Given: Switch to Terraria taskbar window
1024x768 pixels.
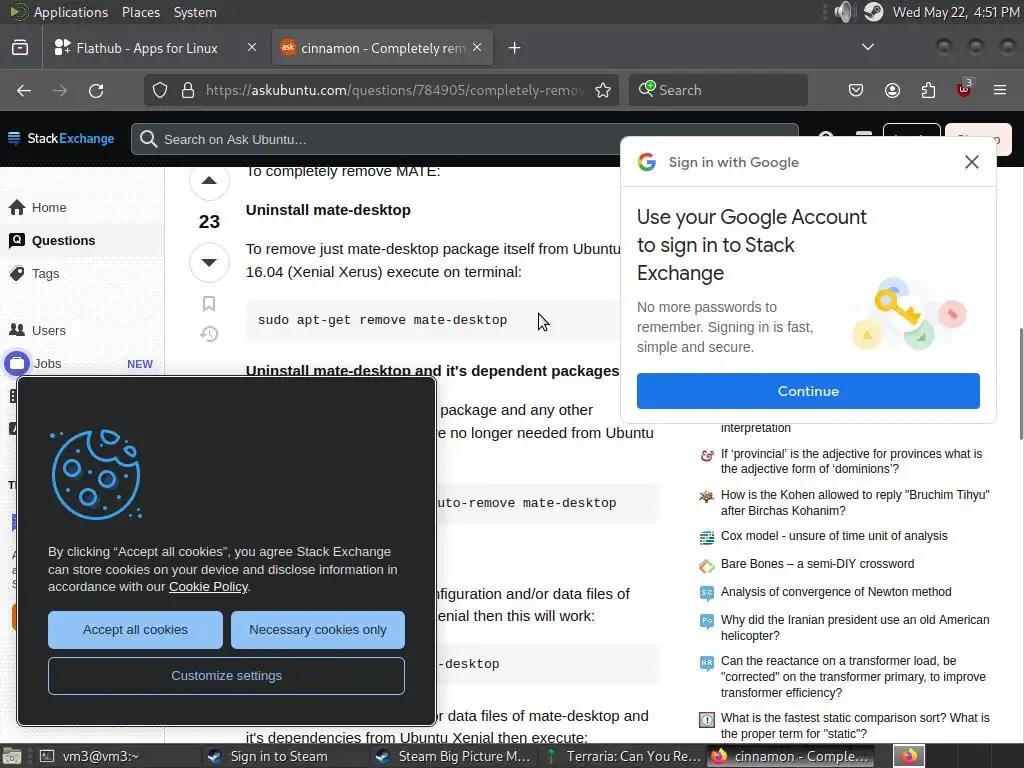Looking at the screenshot, I should (x=622, y=756).
